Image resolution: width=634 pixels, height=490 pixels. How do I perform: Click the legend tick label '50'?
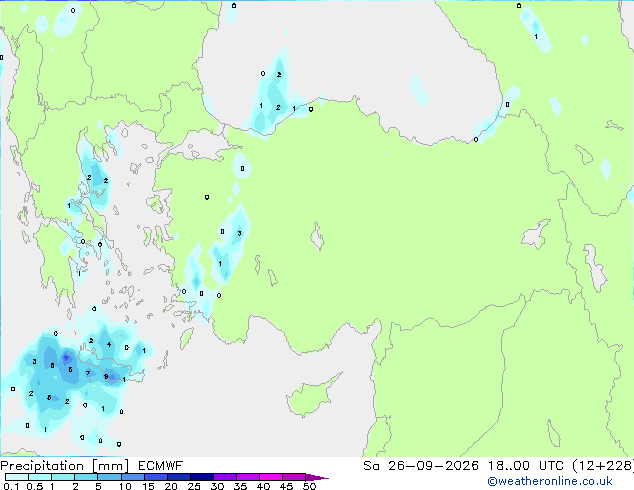(x=309, y=486)
